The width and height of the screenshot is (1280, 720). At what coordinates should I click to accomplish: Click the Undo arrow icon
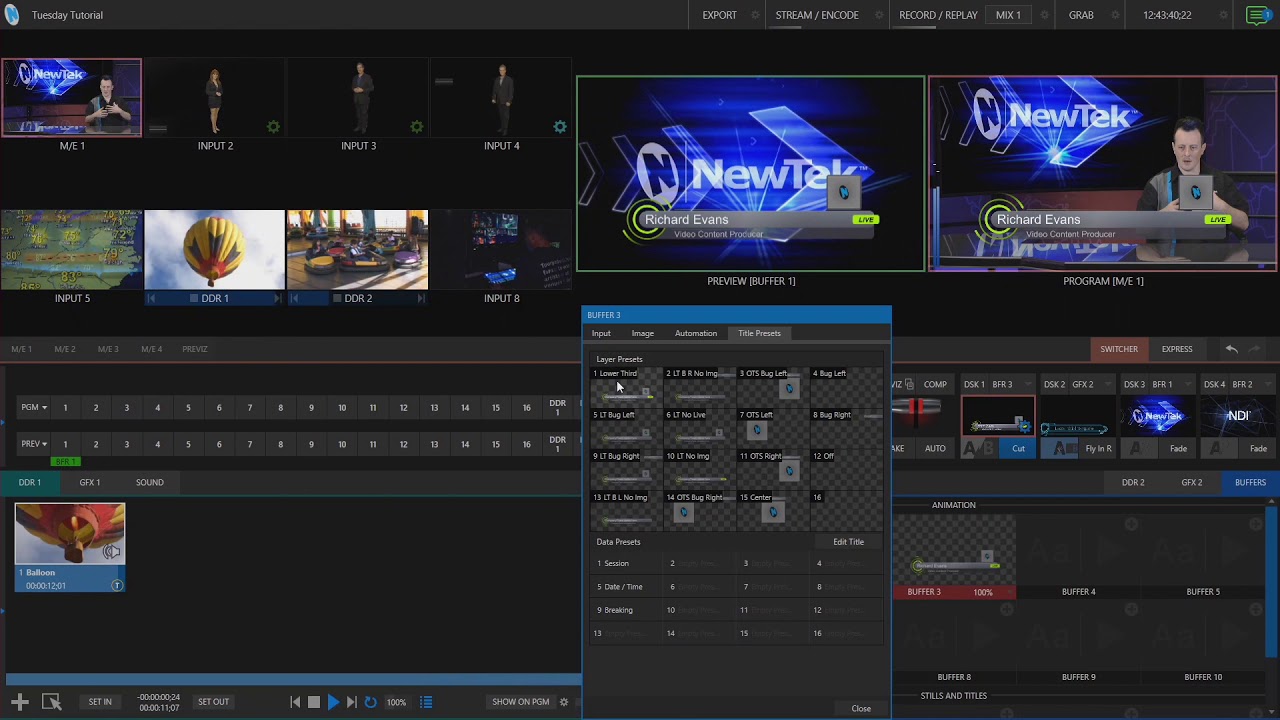(1232, 349)
